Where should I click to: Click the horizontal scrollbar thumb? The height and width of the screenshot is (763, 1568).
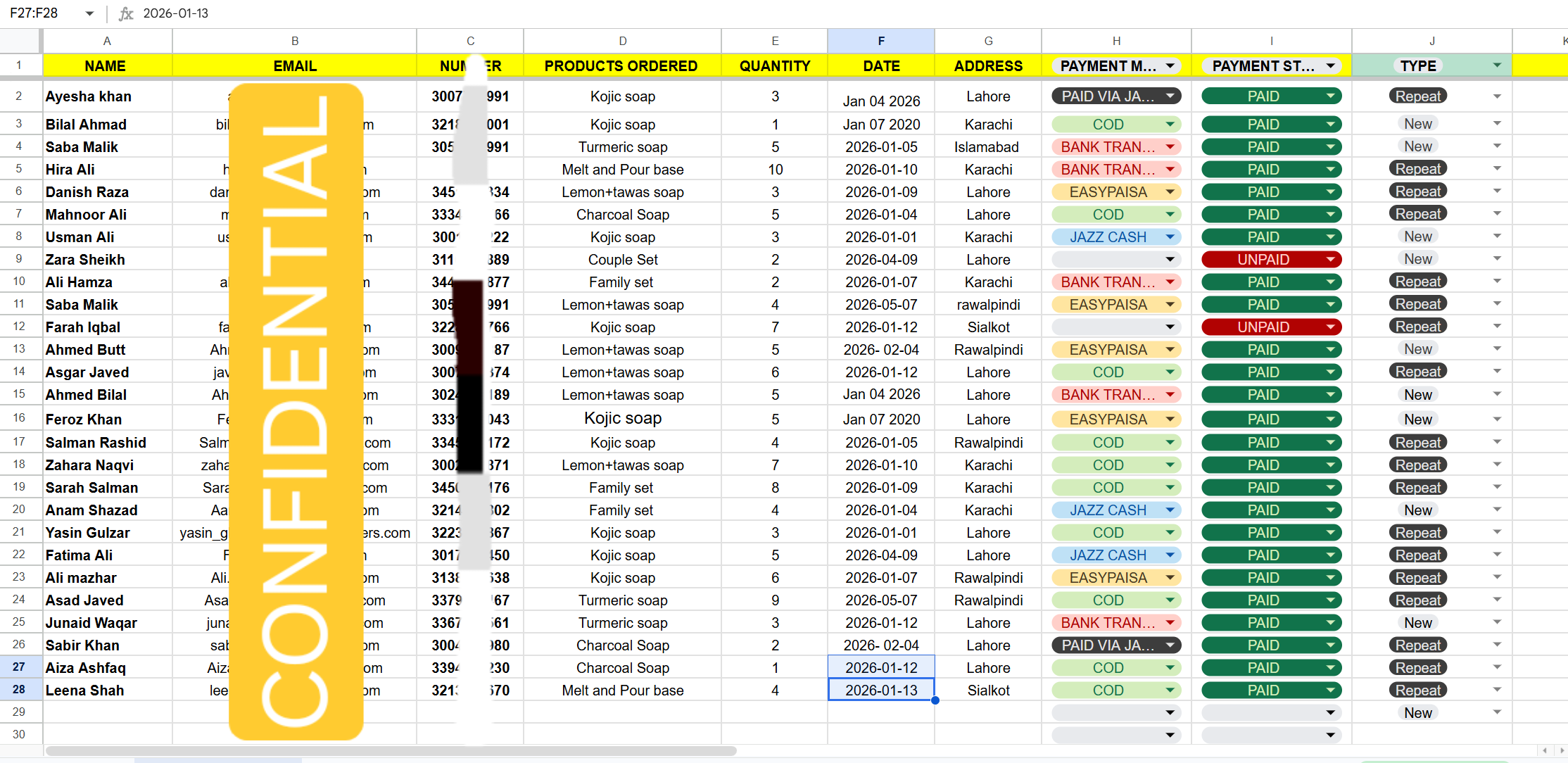tap(391, 751)
